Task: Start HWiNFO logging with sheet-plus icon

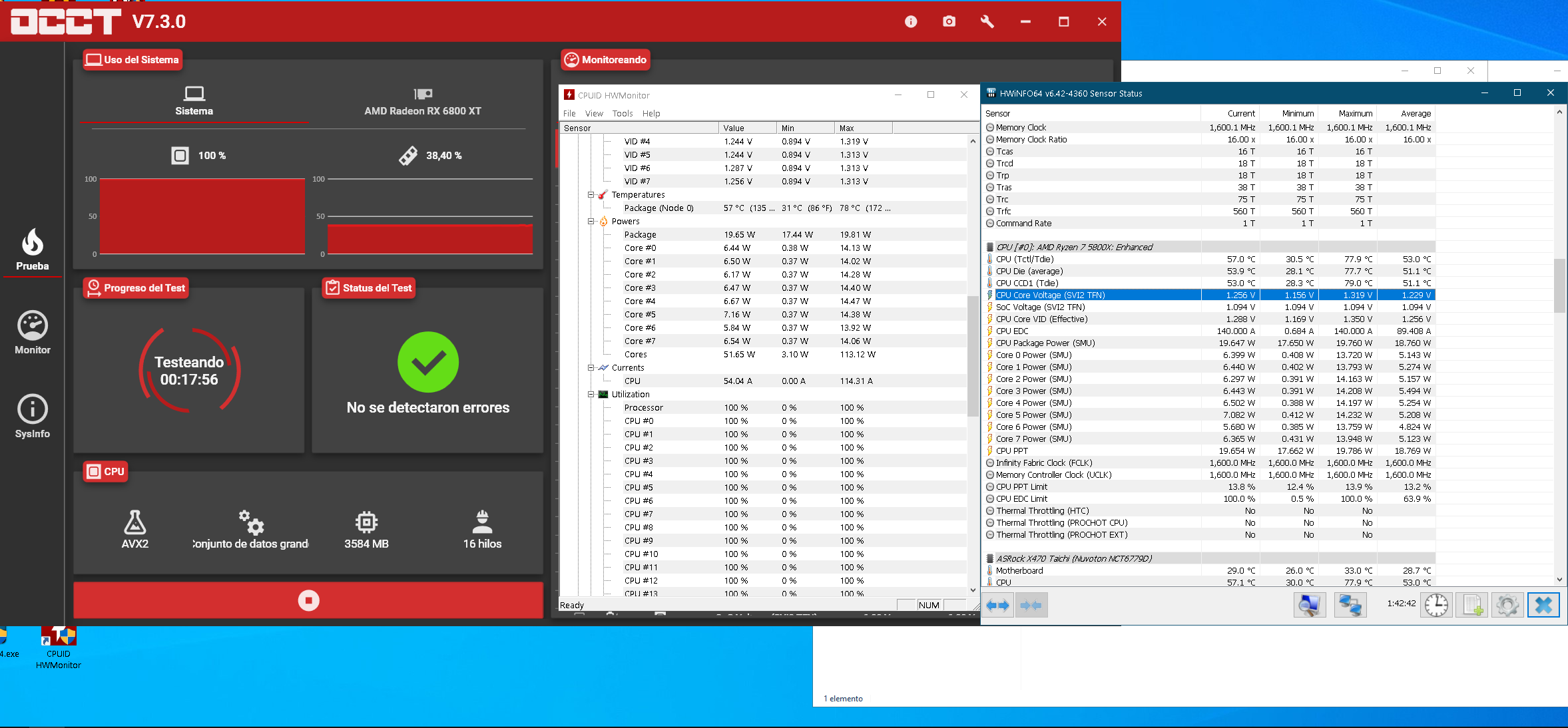Action: pos(1471,605)
